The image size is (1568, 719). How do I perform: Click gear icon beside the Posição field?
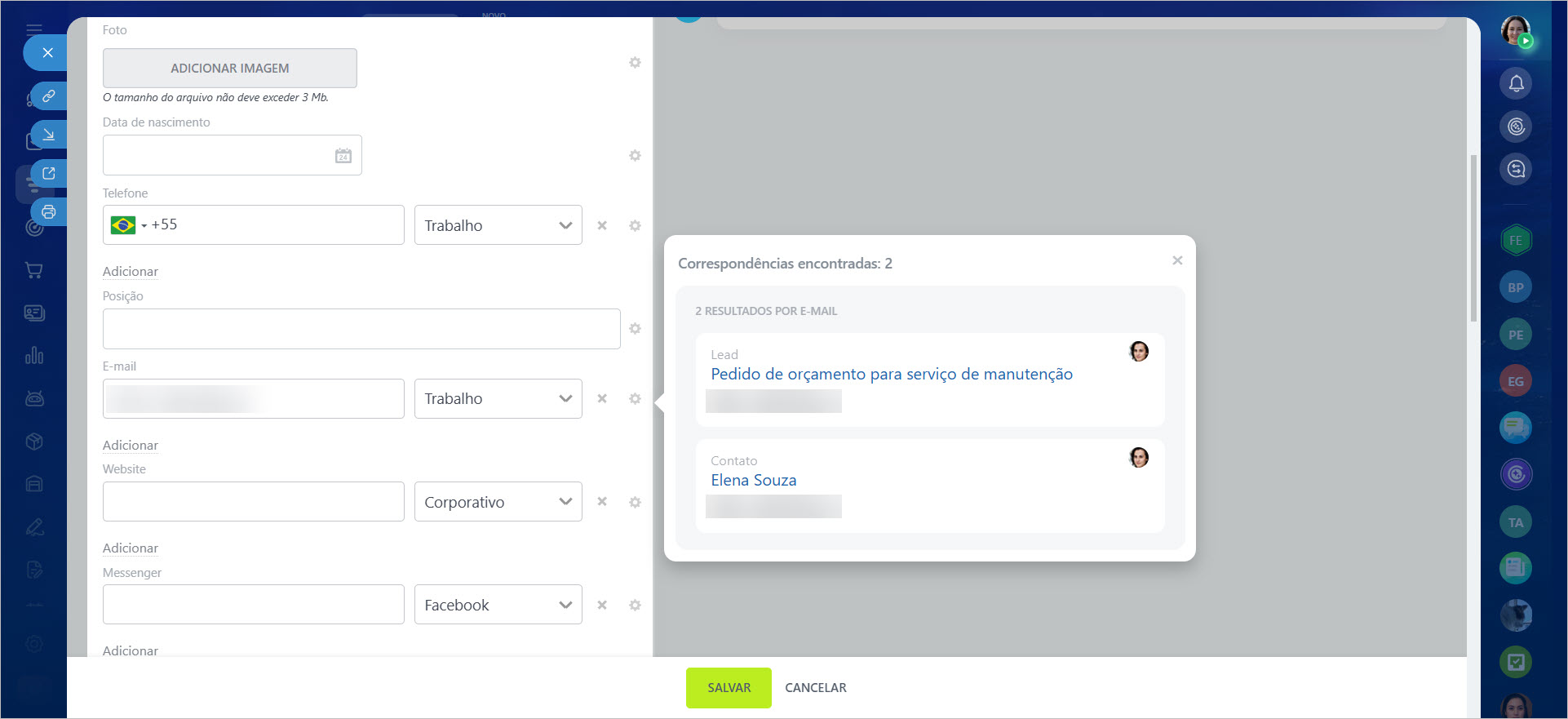coord(635,329)
